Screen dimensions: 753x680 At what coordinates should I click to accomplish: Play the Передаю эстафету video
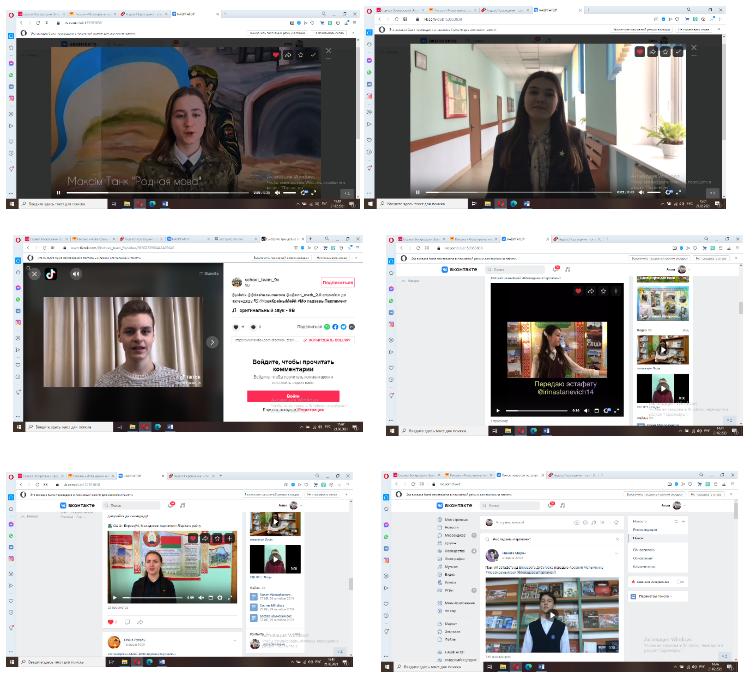pos(498,411)
